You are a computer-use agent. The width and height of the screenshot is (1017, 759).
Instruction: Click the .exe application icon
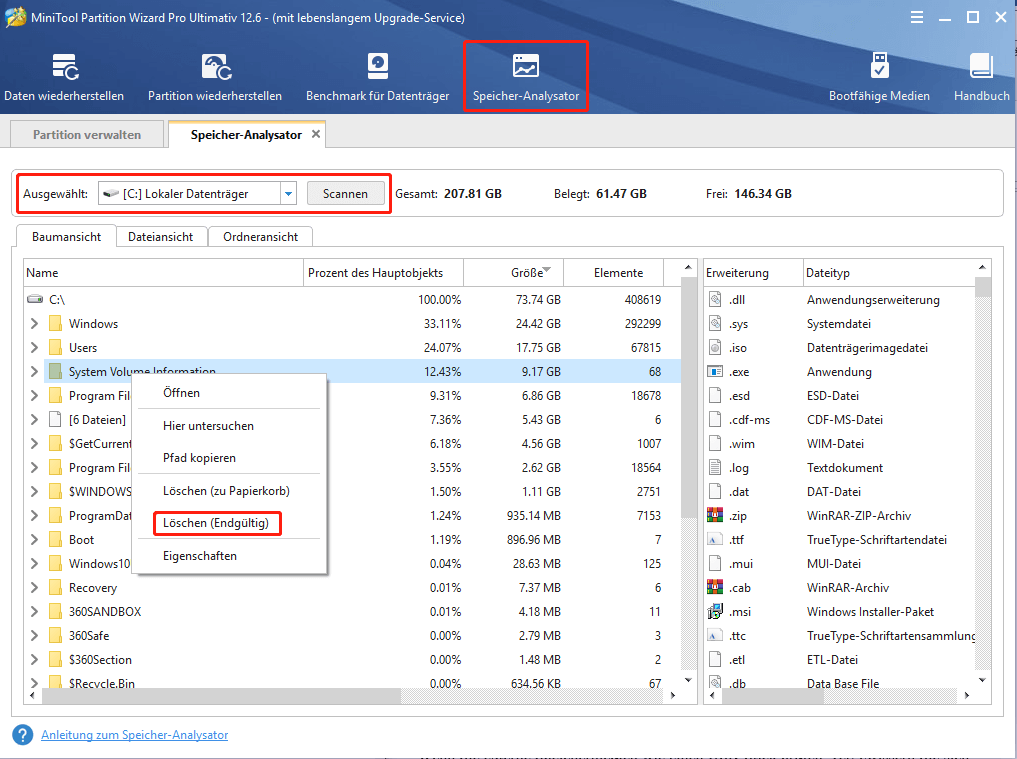[x=715, y=372]
